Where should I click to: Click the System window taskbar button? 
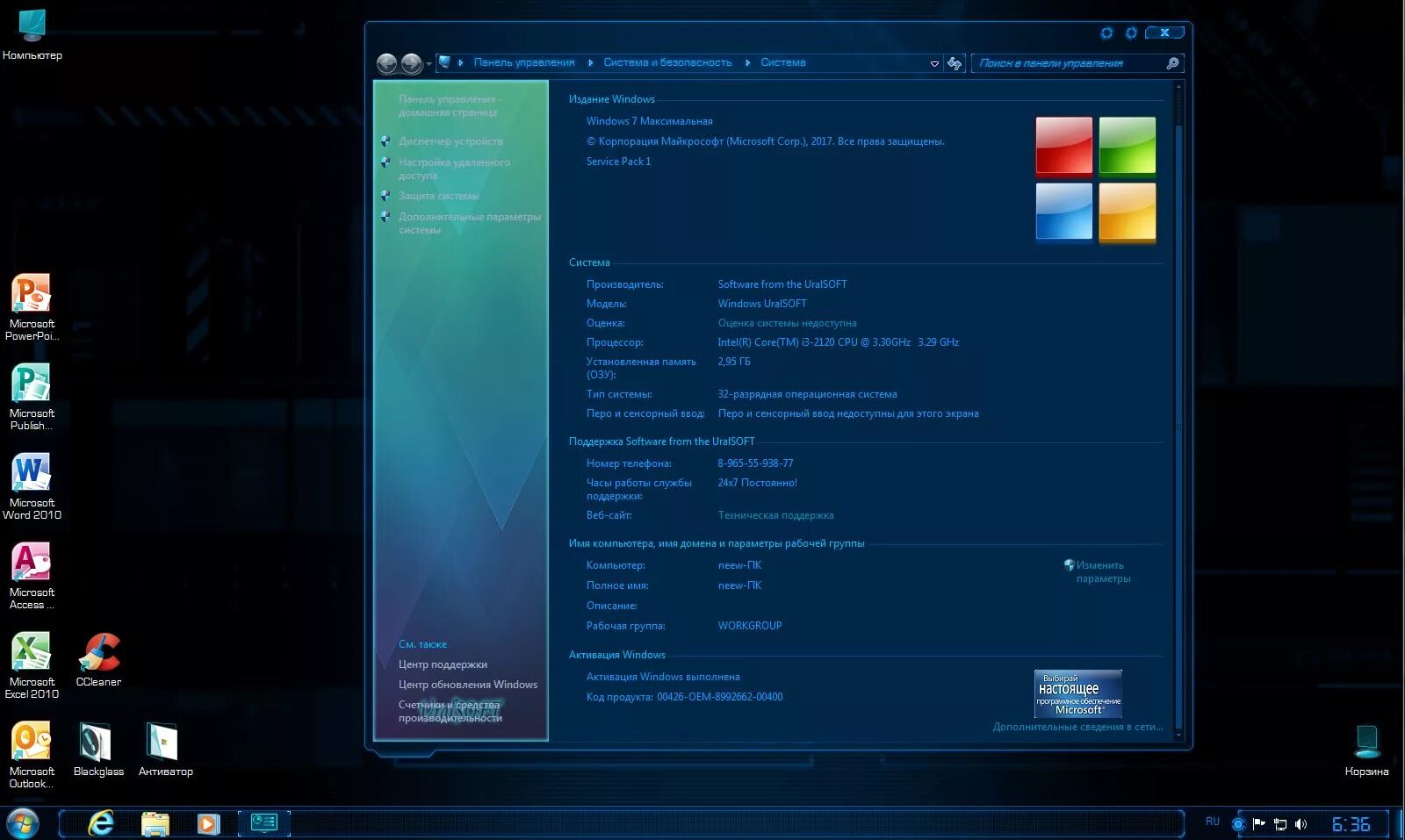[263, 822]
